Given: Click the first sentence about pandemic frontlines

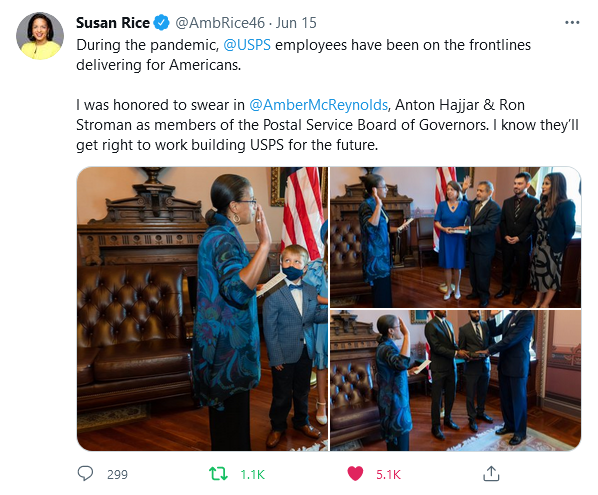Looking at the screenshot, I should pos(303,55).
